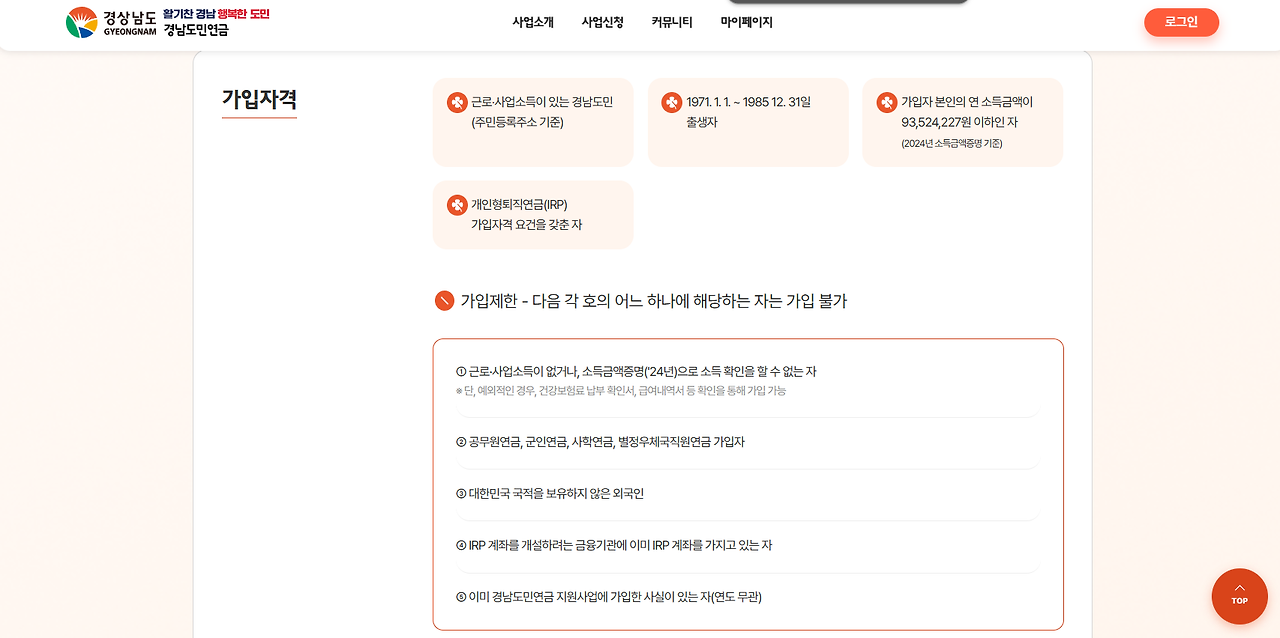
Task: Click the clover icon beside 1971. 1. 1. birth range
Action: [x=672, y=102]
